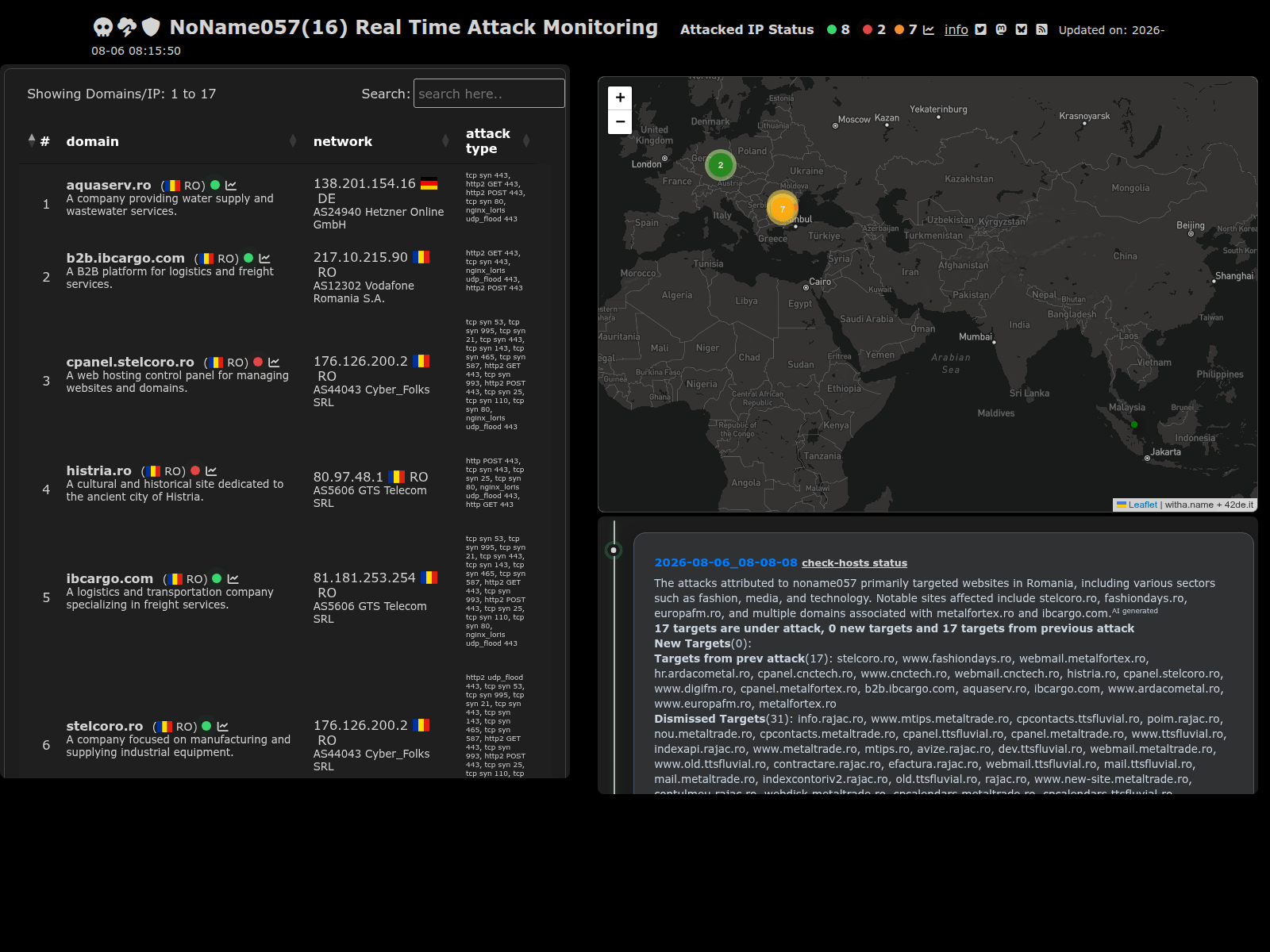Click the IP address 138.201.154.16
This screenshot has width=1270, height=952.
(x=364, y=183)
